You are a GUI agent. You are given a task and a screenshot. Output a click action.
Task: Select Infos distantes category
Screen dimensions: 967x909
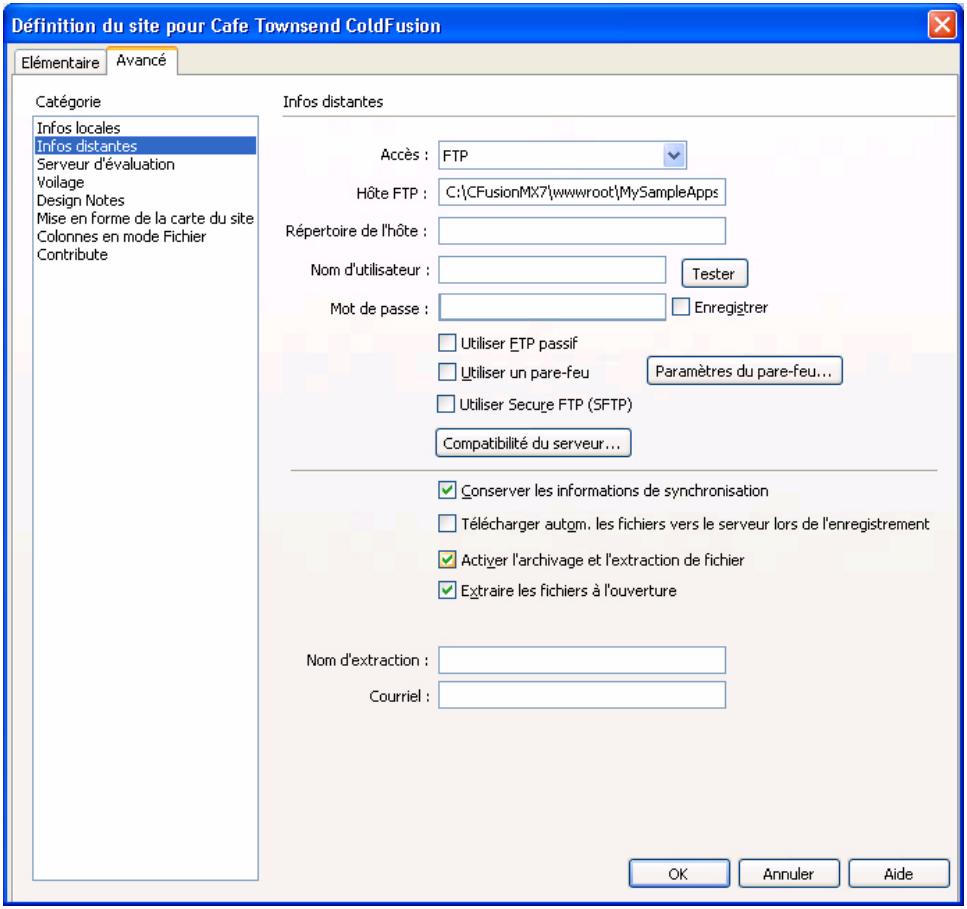pyautogui.click(x=146, y=146)
